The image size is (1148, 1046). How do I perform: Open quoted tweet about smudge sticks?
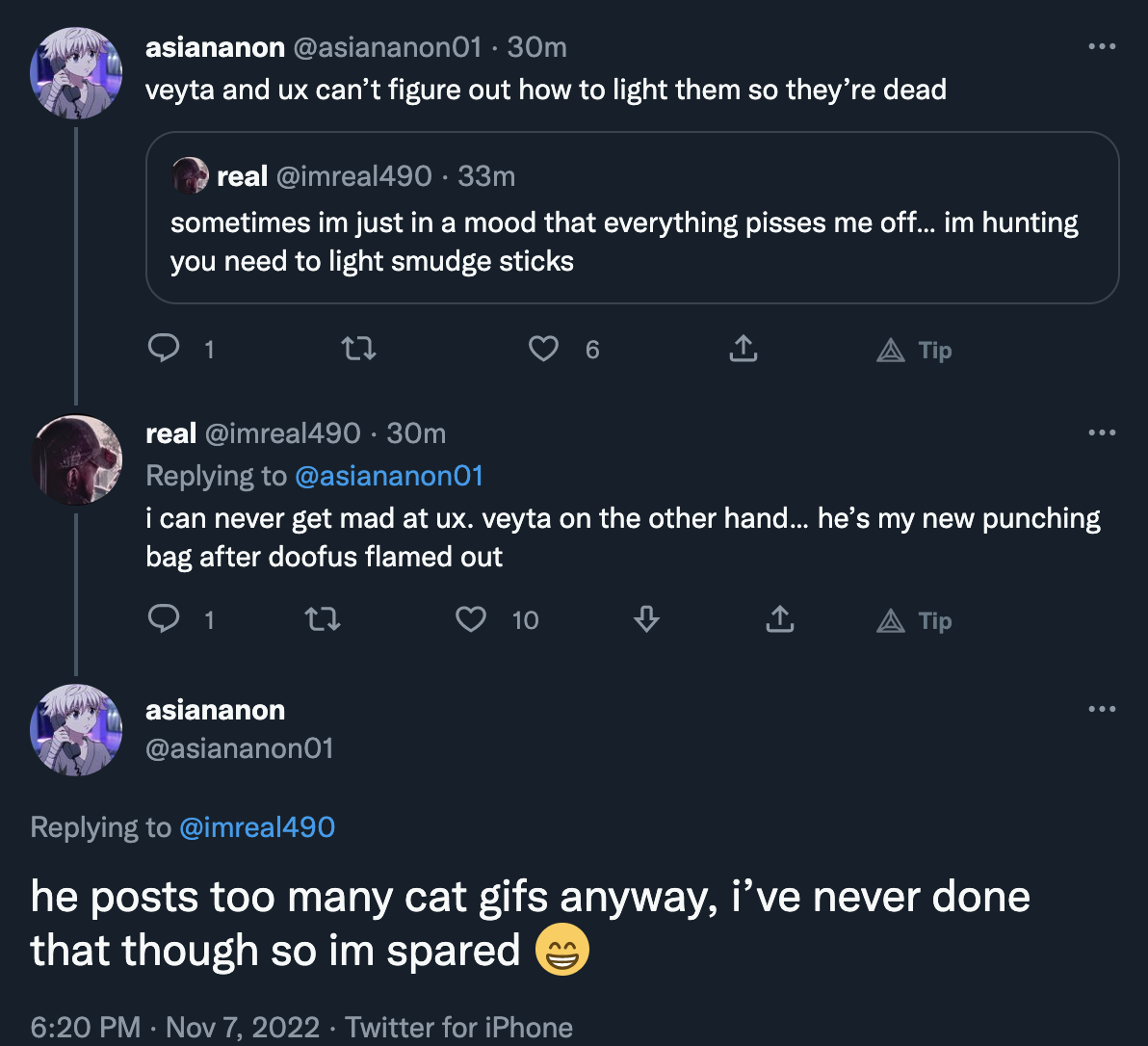coord(633,218)
